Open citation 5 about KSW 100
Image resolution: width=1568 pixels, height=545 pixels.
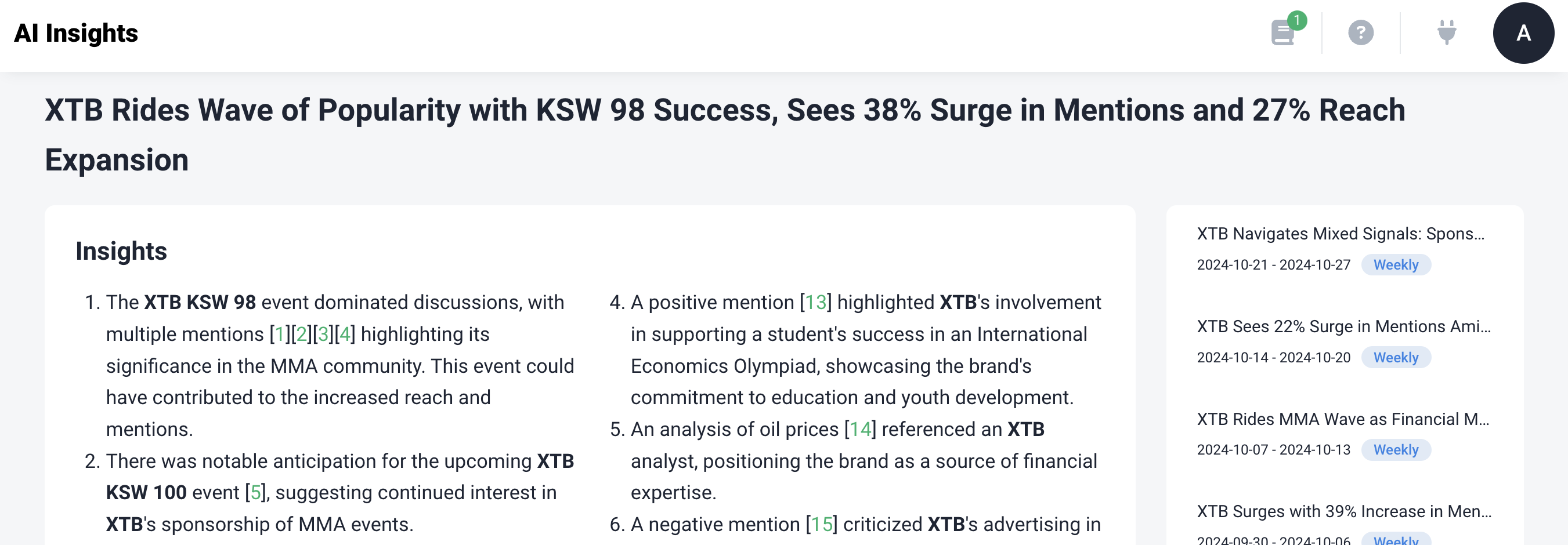pos(256,492)
